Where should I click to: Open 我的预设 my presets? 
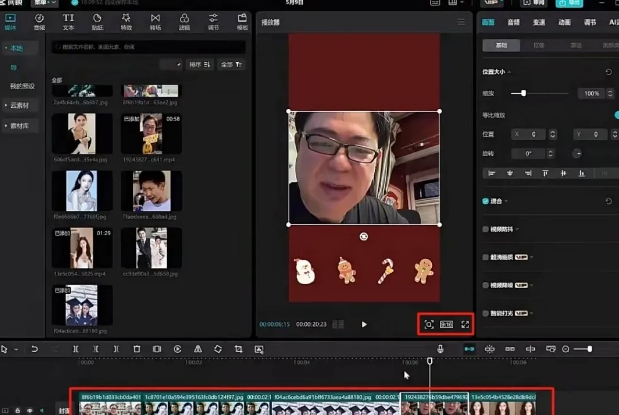tap(22, 86)
